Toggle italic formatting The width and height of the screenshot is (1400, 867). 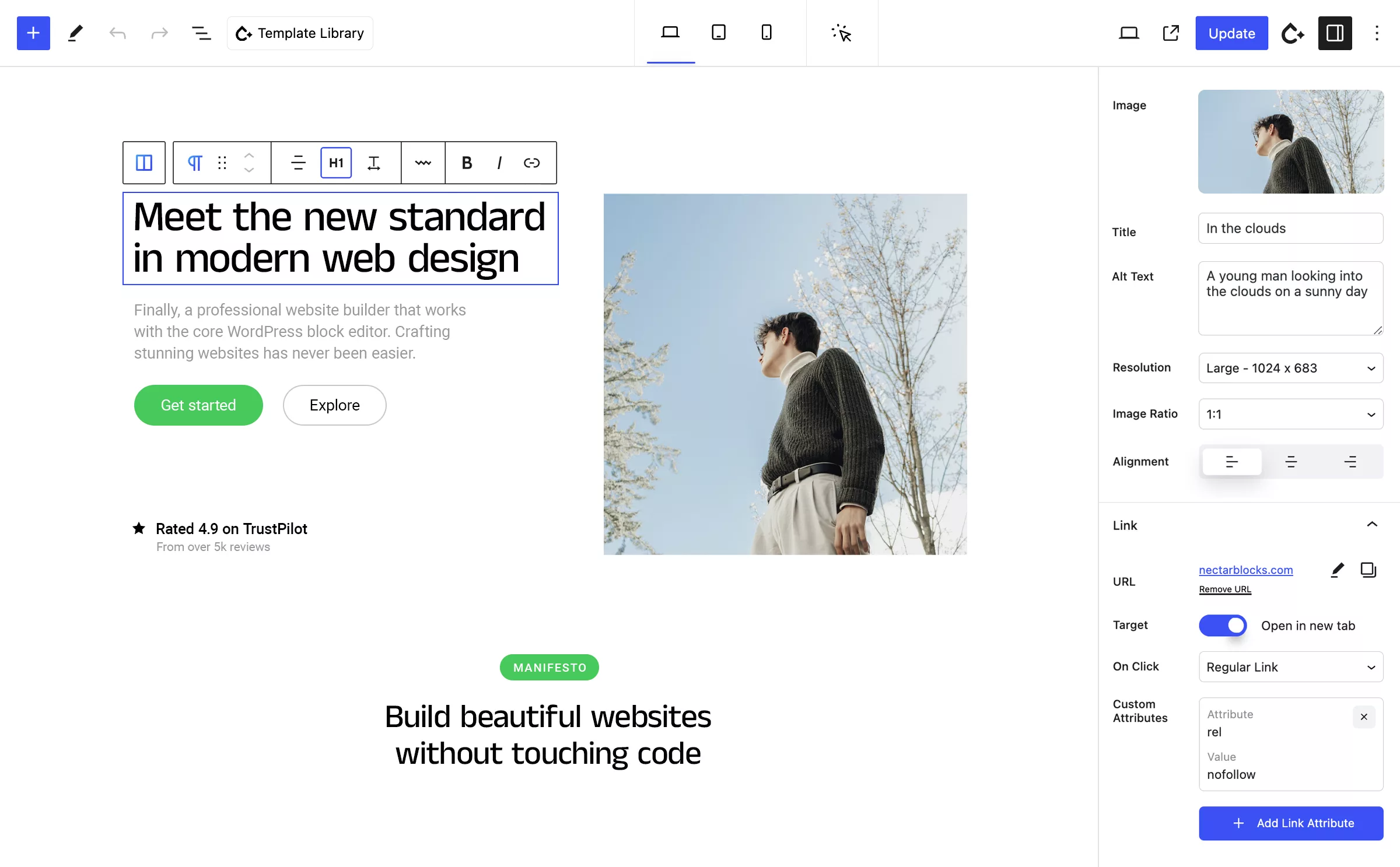499,163
